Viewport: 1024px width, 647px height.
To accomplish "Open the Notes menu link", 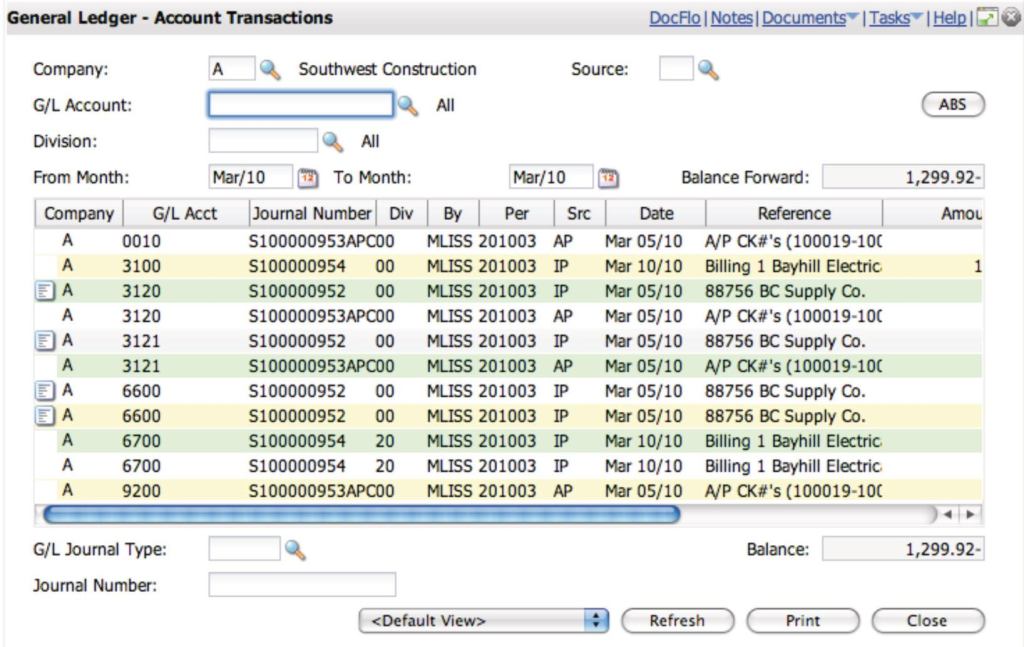I will coord(732,19).
